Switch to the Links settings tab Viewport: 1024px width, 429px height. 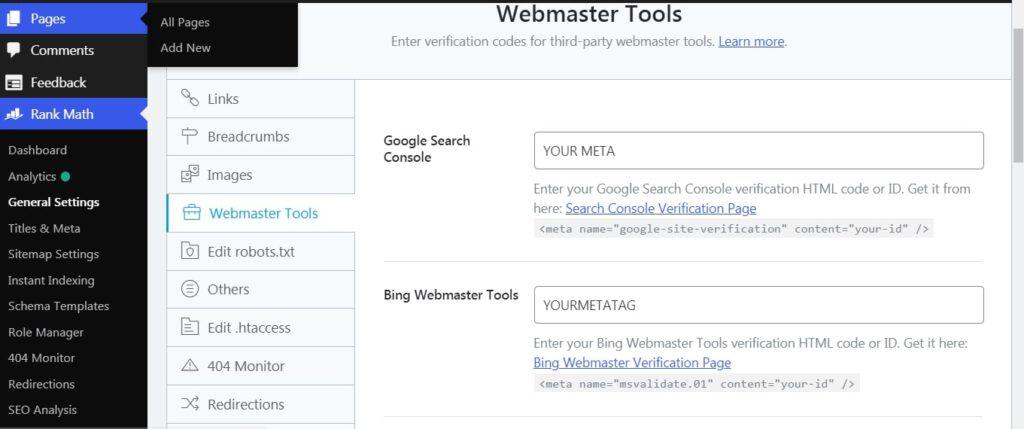coord(261,99)
